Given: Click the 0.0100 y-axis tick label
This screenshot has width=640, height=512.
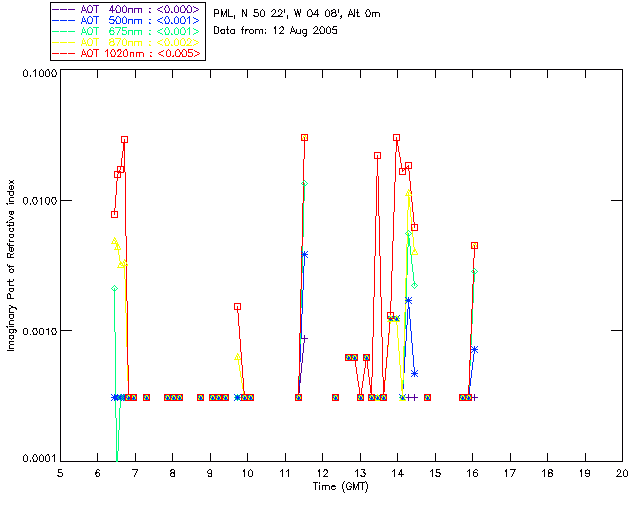Looking at the screenshot, I should (x=39, y=201).
